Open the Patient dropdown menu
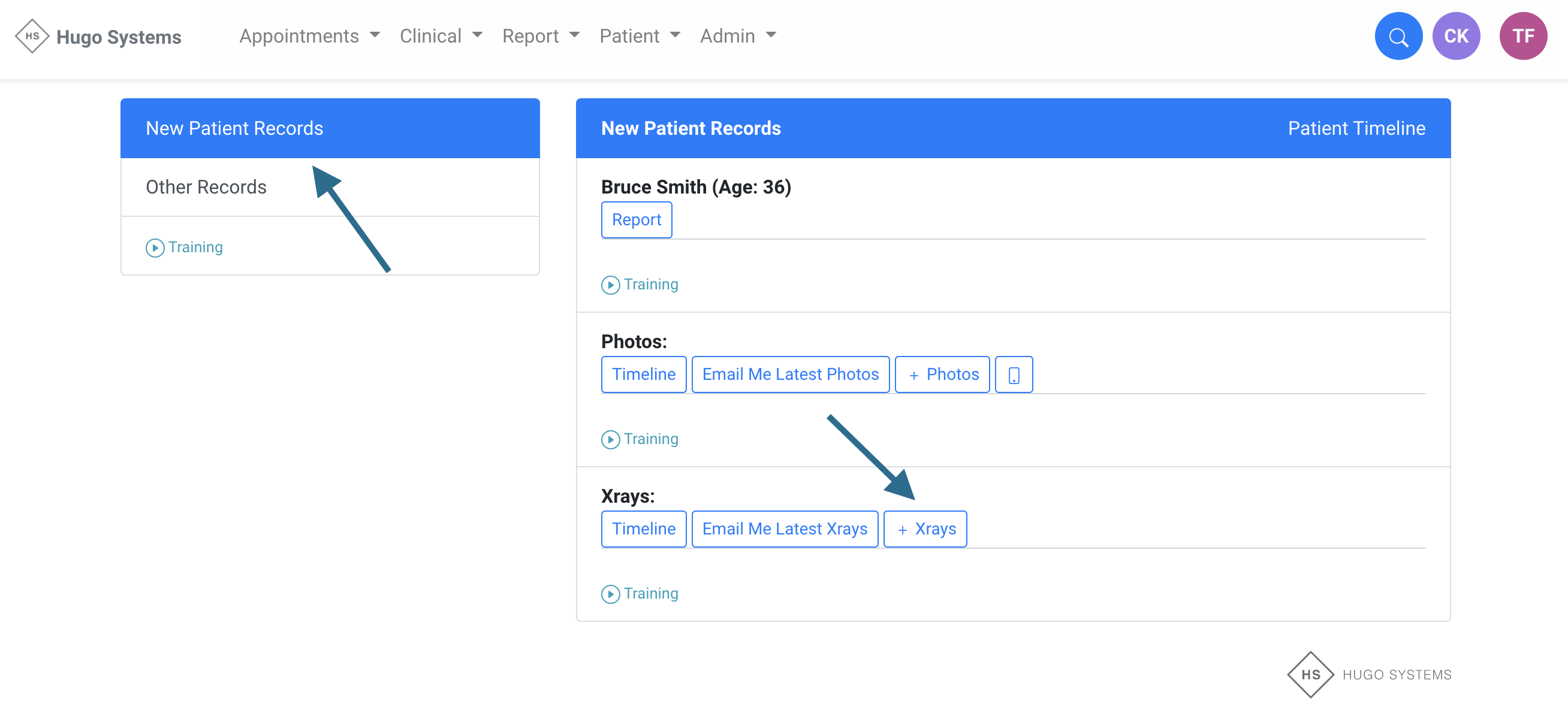Image resolution: width=1568 pixels, height=725 pixels. click(639, 37)
